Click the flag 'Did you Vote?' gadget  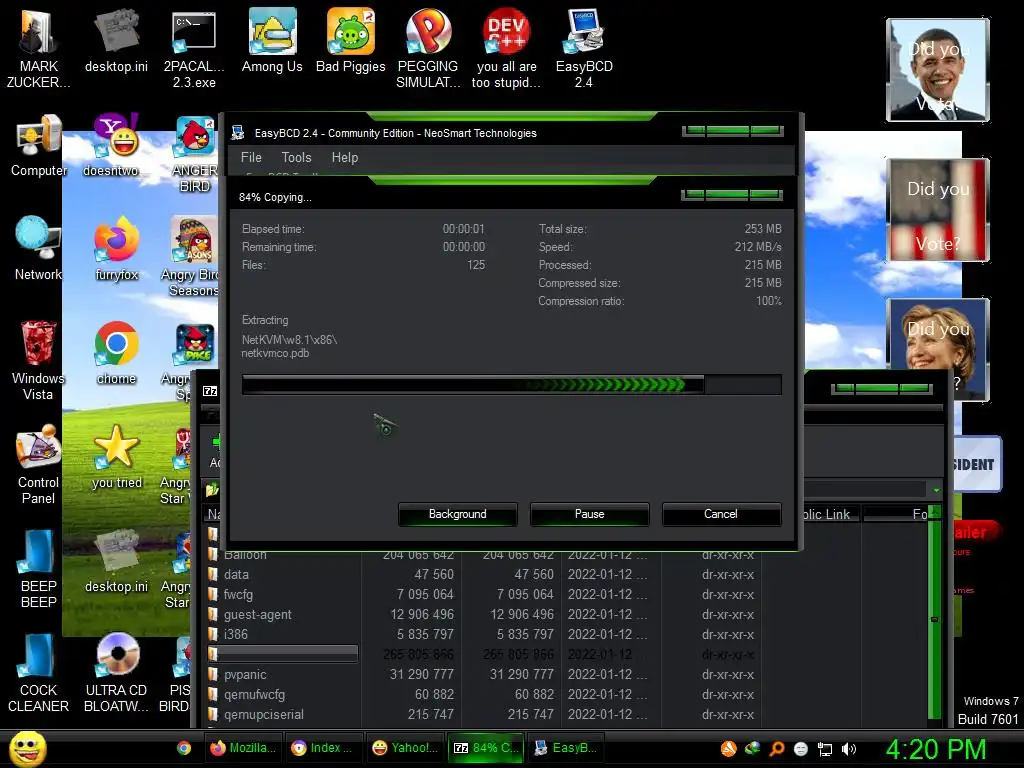point(938,210)
